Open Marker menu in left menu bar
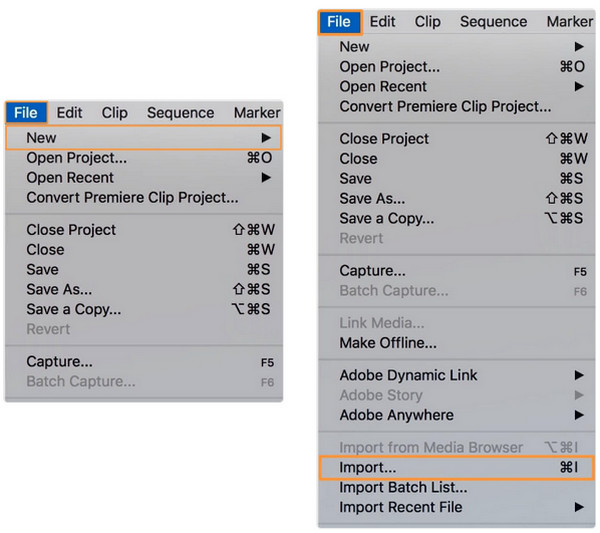600x533 pixels. tap(257, 112)
